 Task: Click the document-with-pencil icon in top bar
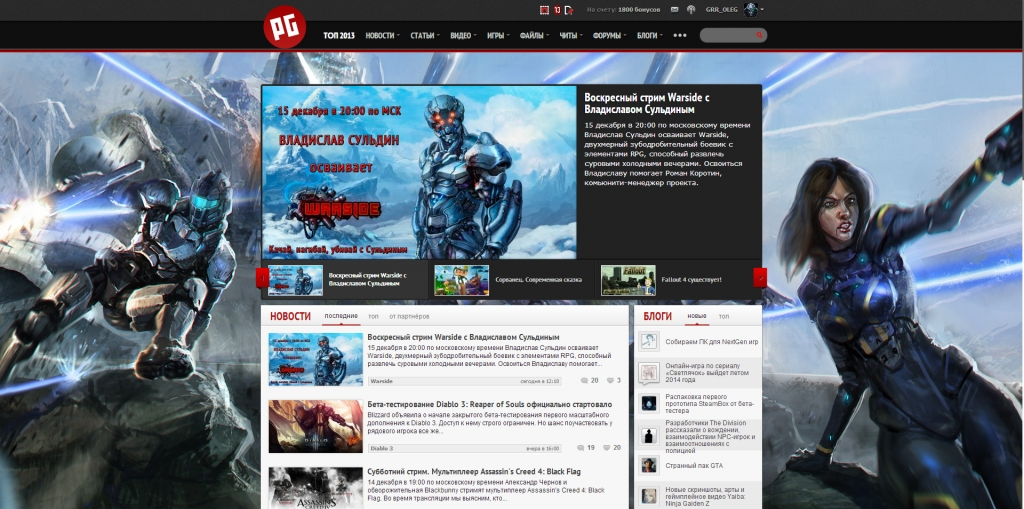[x=569, y=10]
